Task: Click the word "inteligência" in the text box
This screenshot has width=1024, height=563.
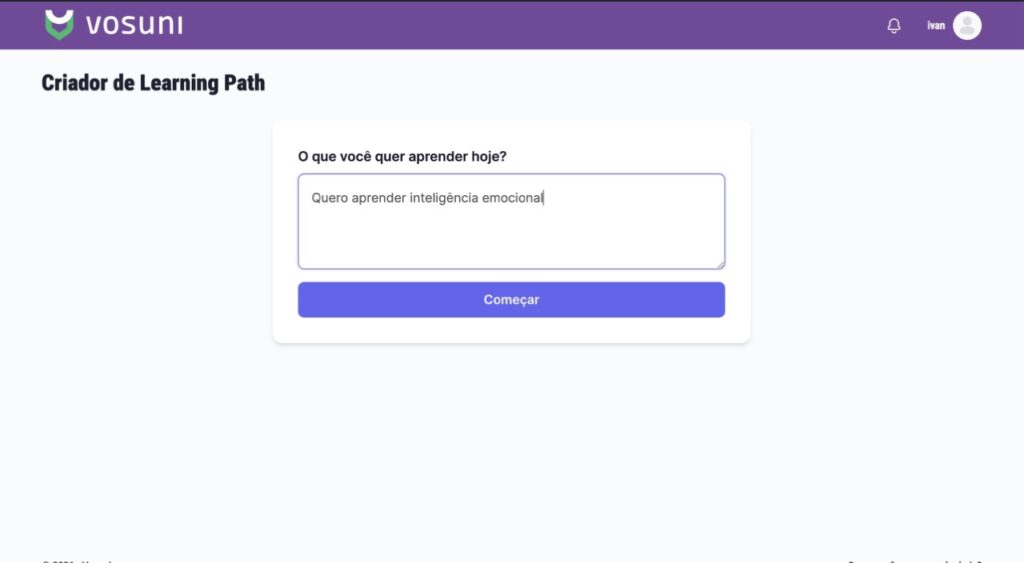Action: [443, 198]
